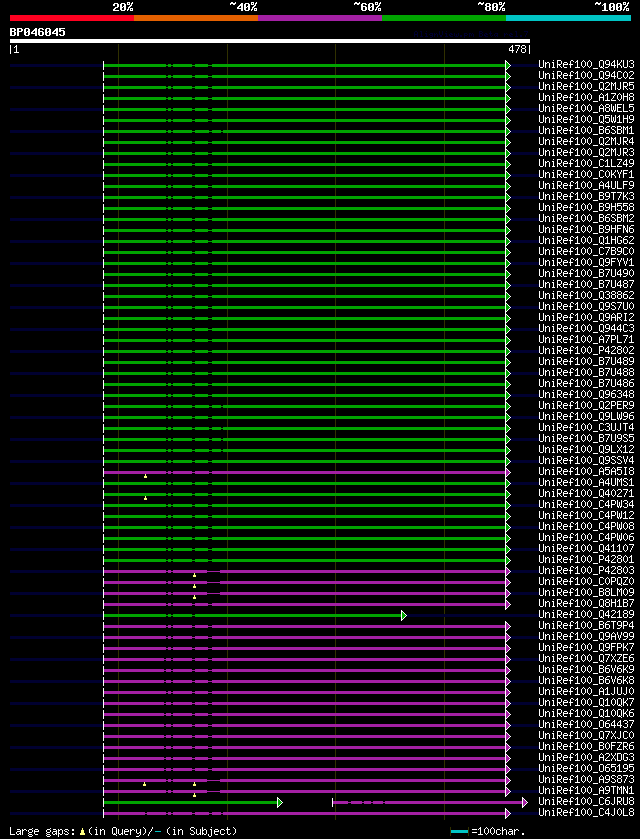Click the cyan ~100% legend color bar
640x839 pixels.
568,18
